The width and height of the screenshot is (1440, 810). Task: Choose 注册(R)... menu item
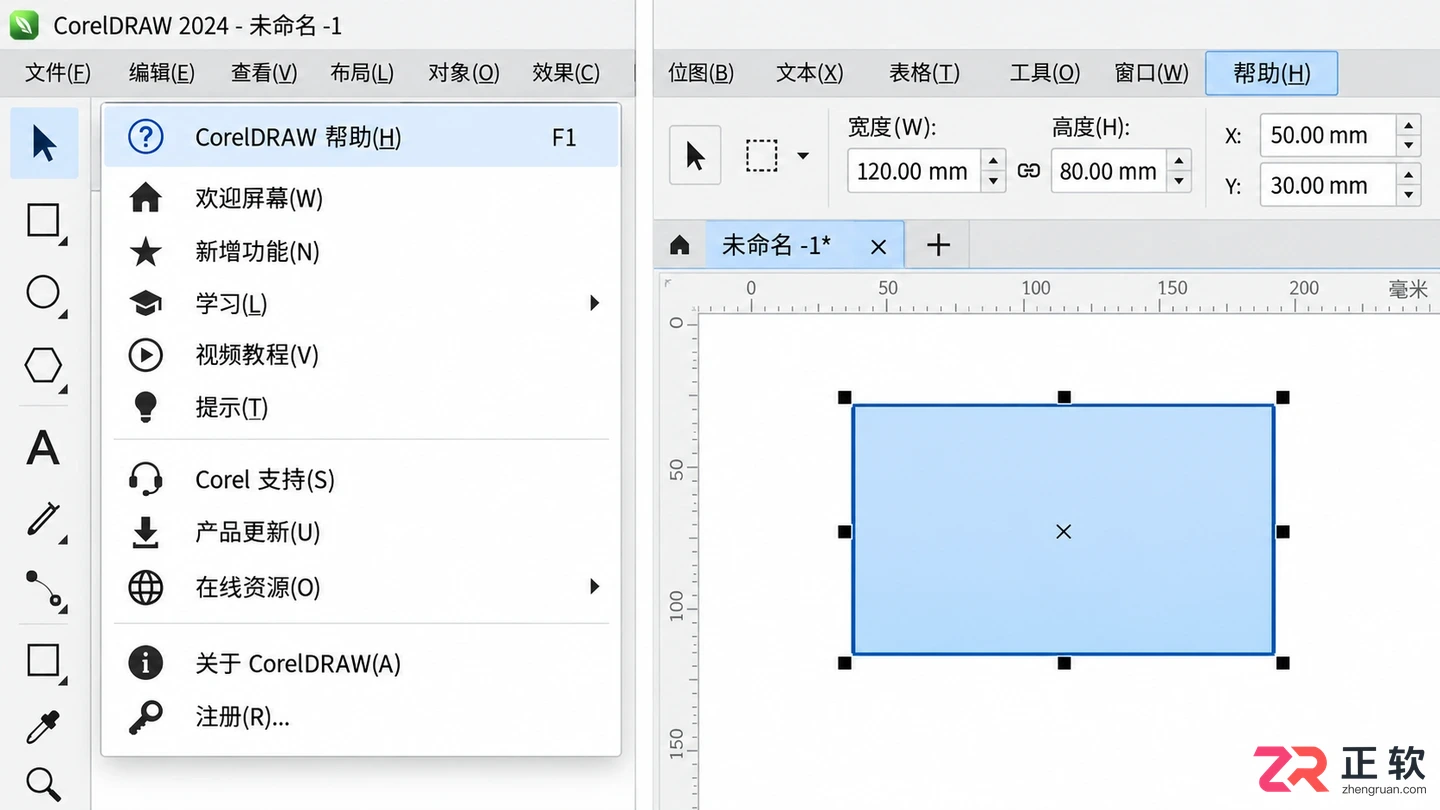coord(362,717)
